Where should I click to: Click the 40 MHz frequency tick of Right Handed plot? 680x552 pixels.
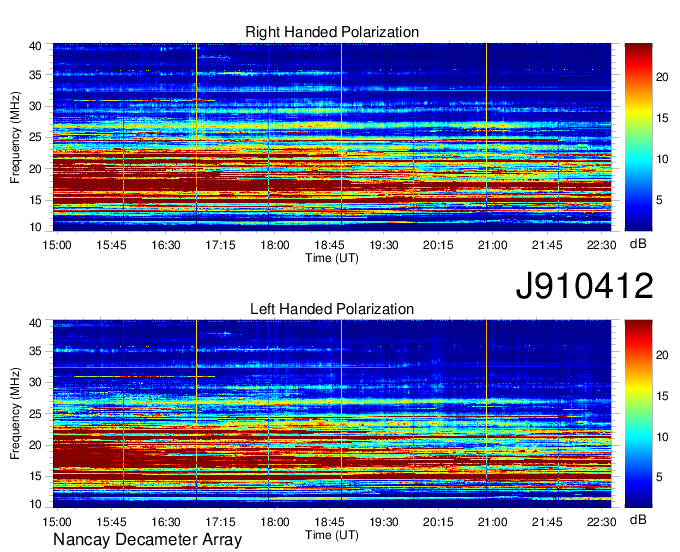click(x=35, y=46)
